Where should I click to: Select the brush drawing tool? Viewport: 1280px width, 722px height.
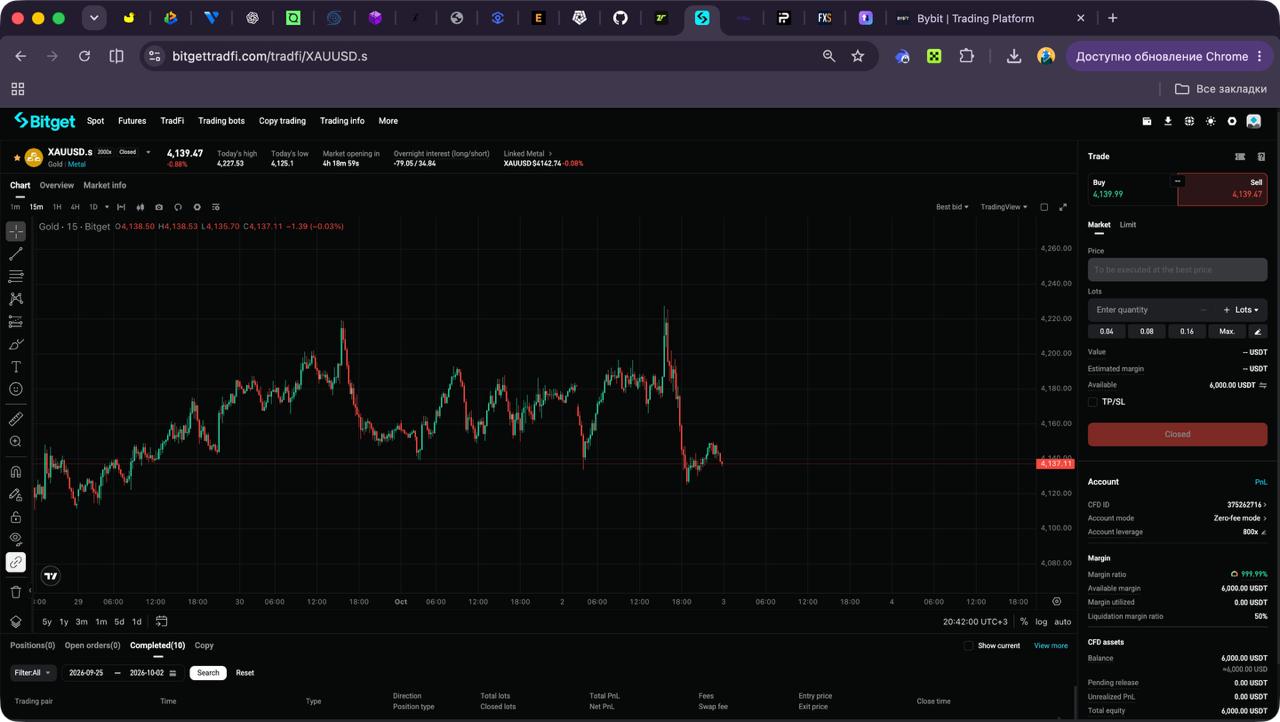[16, 344]
